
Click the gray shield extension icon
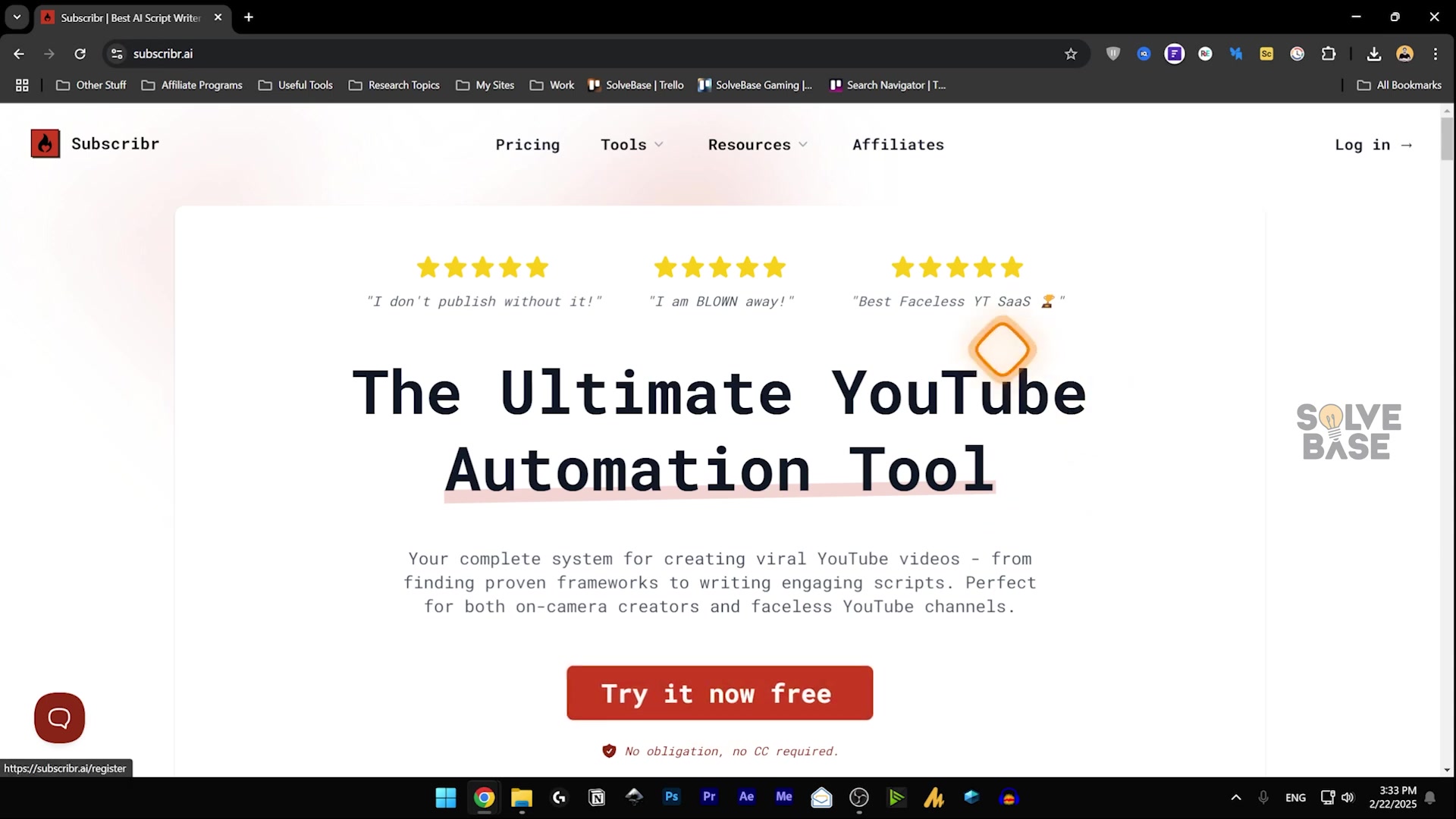point(1113,54)
